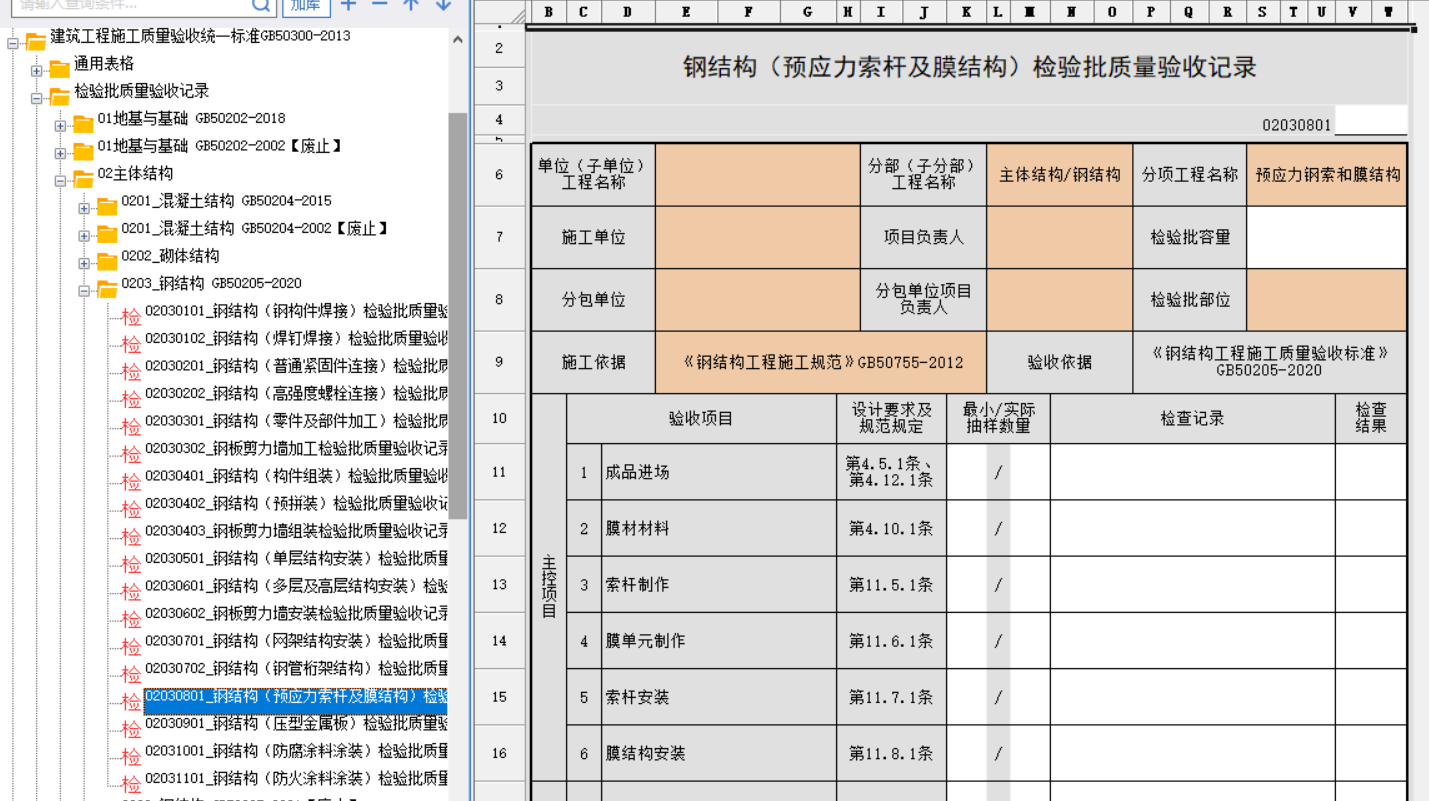Click the move down arrow icon
The image size is (1429, 801).
[x=443, y=5]
